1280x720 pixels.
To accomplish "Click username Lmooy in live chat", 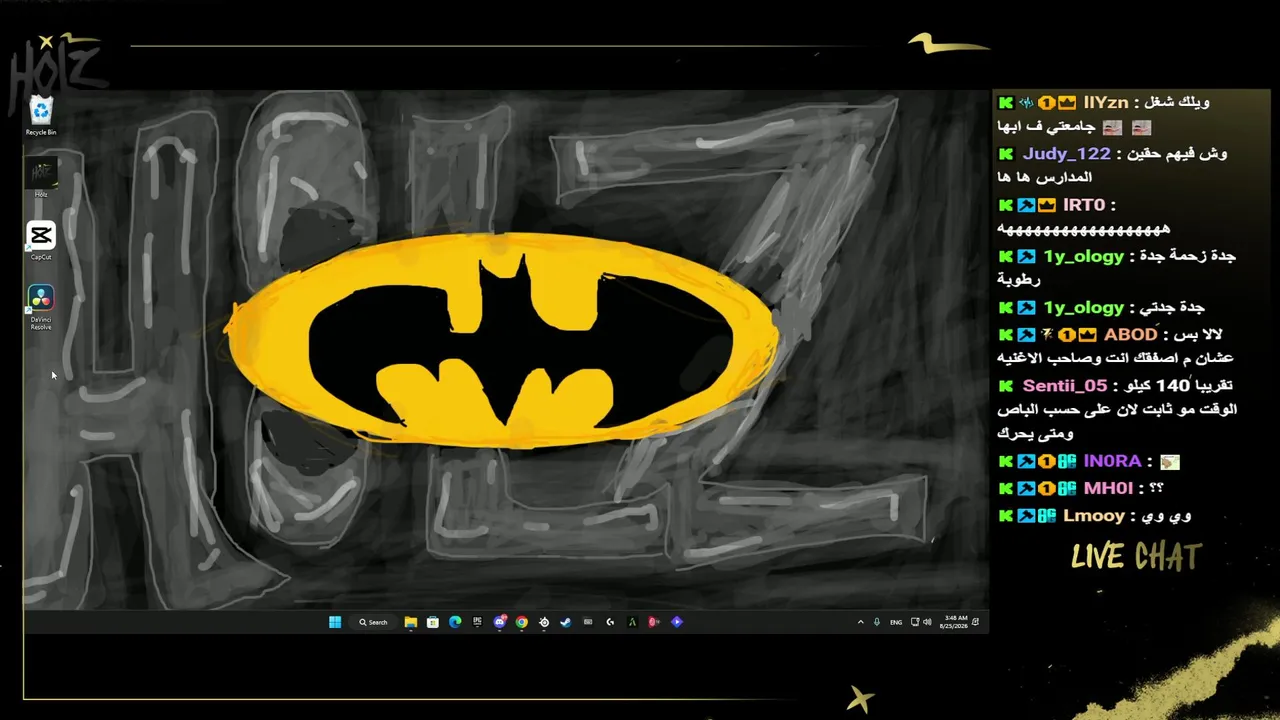I will tap(1094, 516).
